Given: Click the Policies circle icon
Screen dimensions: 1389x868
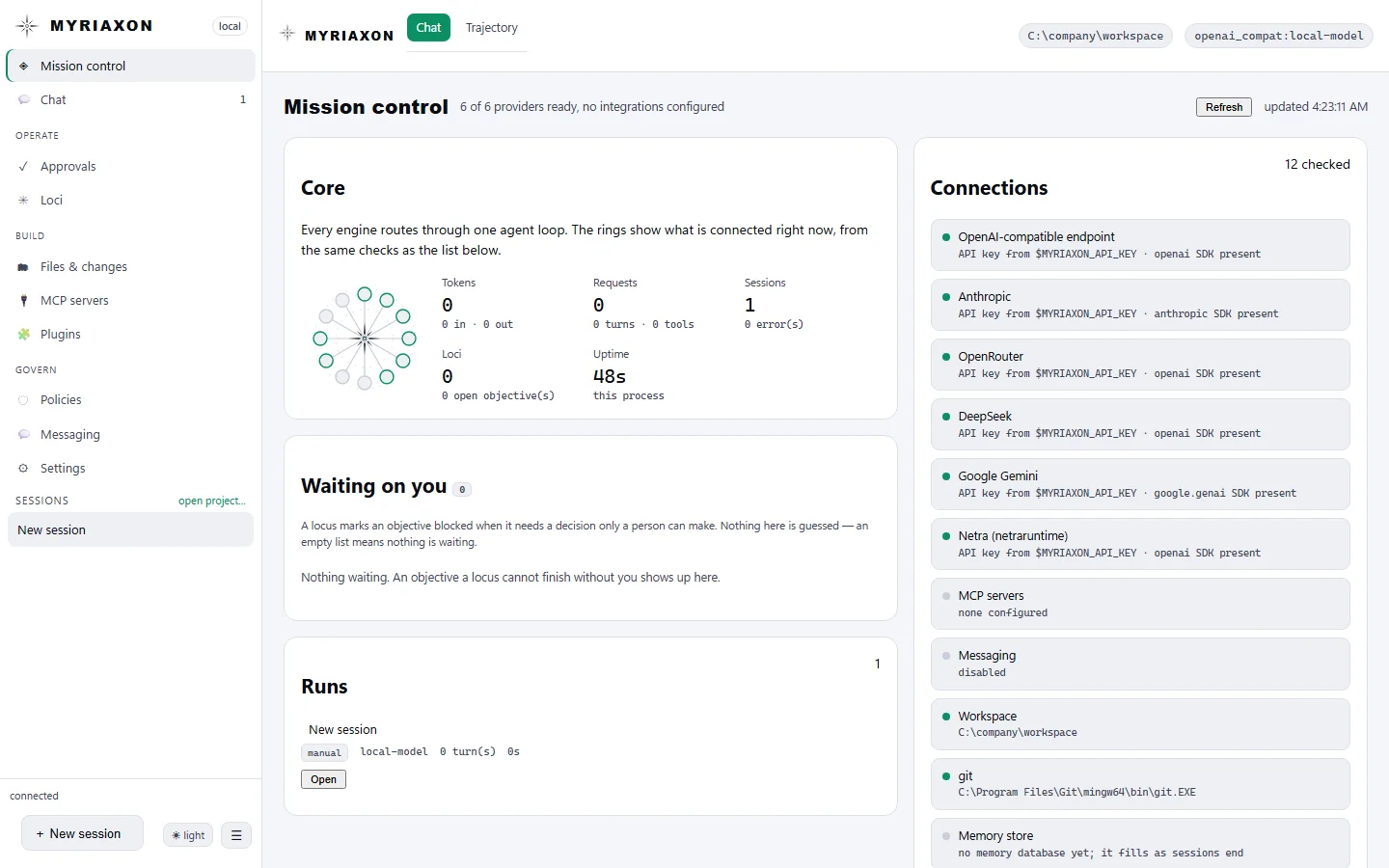Looking at the screenshot, I should pos(24,399).
